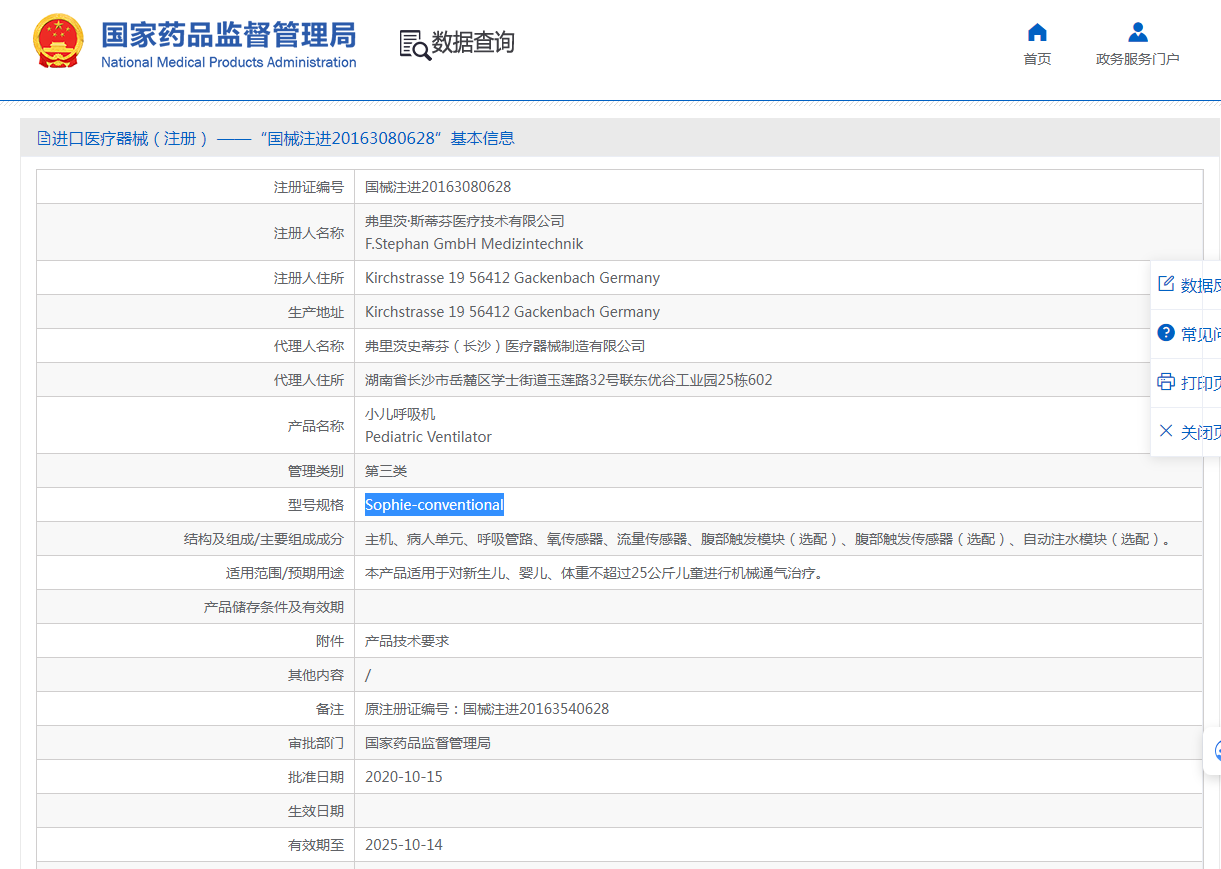Click the 数据查询 heading
The width and height of the screenshot is (1221, 869).
click(473, 43)
